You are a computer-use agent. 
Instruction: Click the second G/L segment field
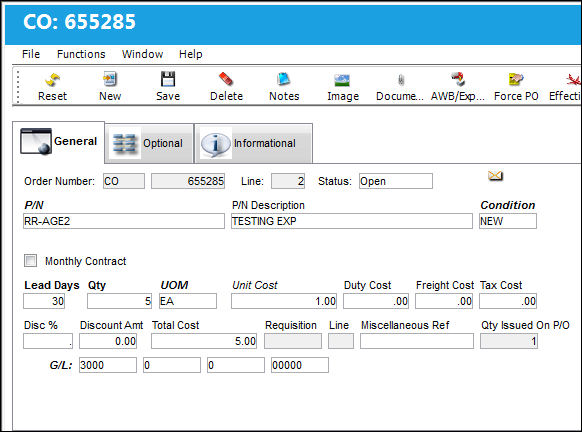click(x=172, y=365)
